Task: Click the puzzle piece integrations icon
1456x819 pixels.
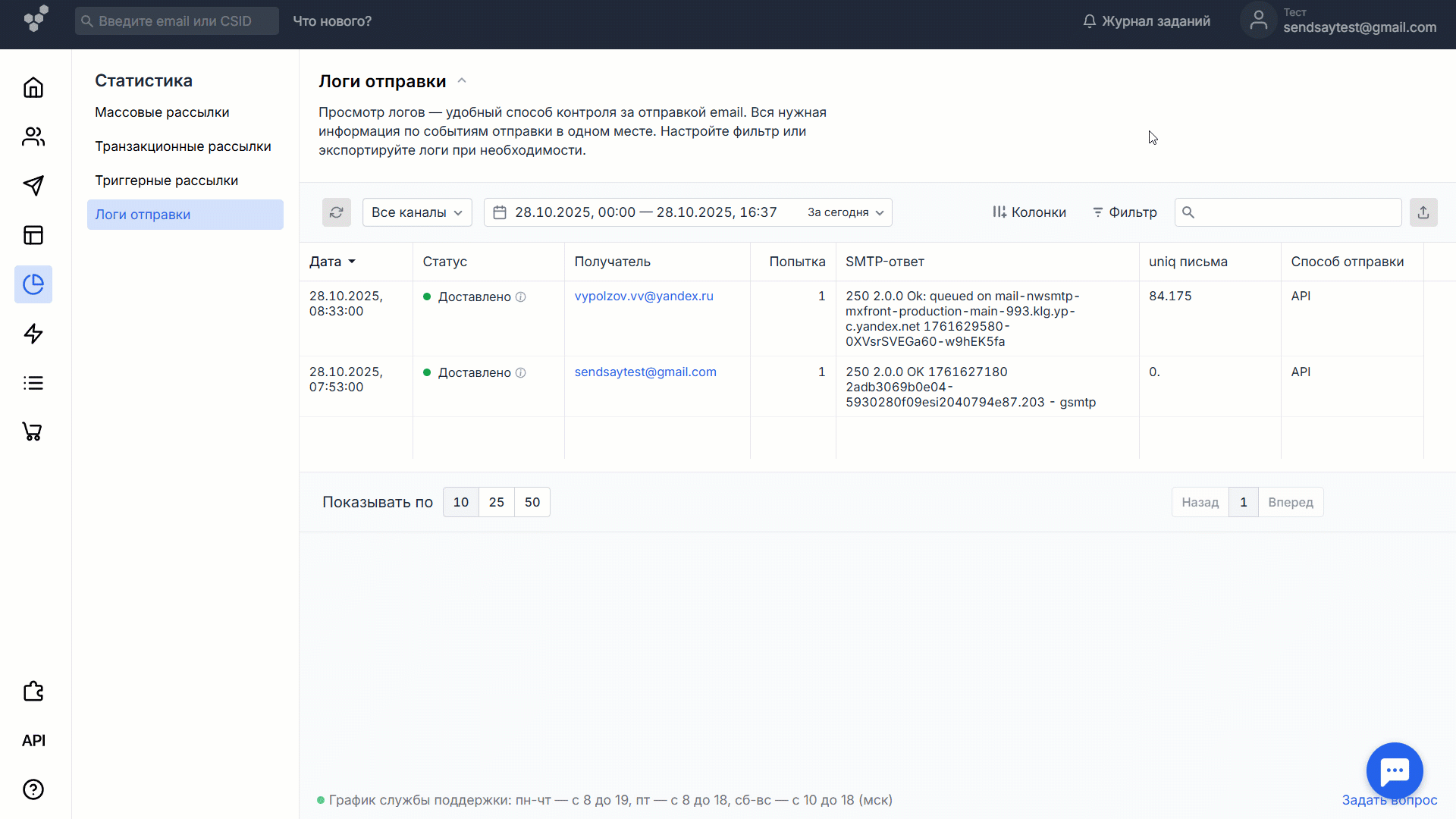Action: coord(33,691)
